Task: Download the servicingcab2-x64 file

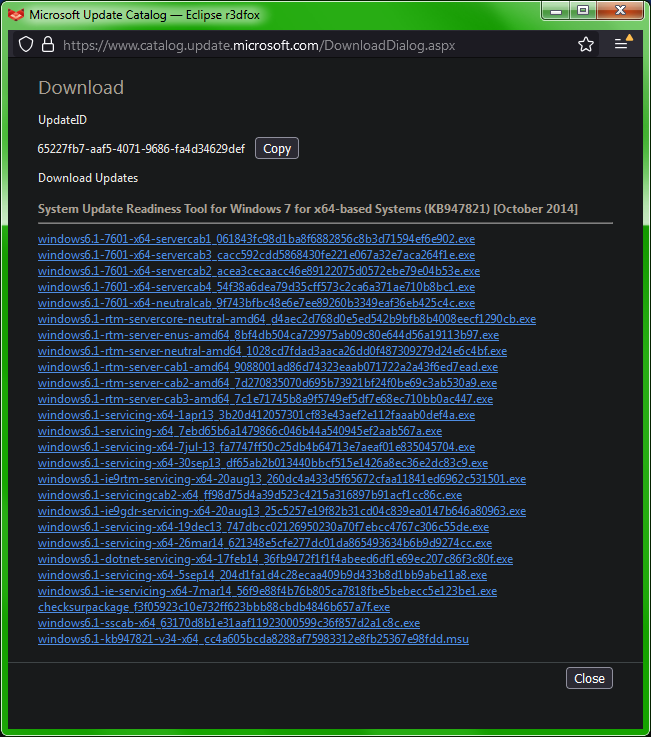Action: coord(250,495)
